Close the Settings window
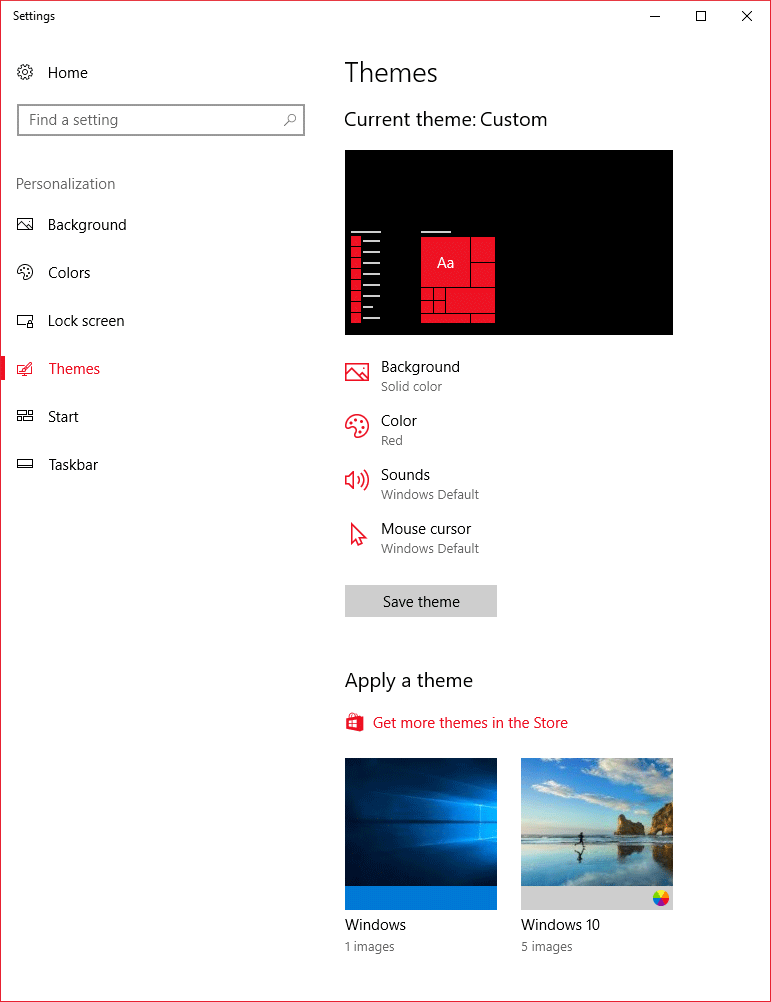 click(x=747, y=16)
